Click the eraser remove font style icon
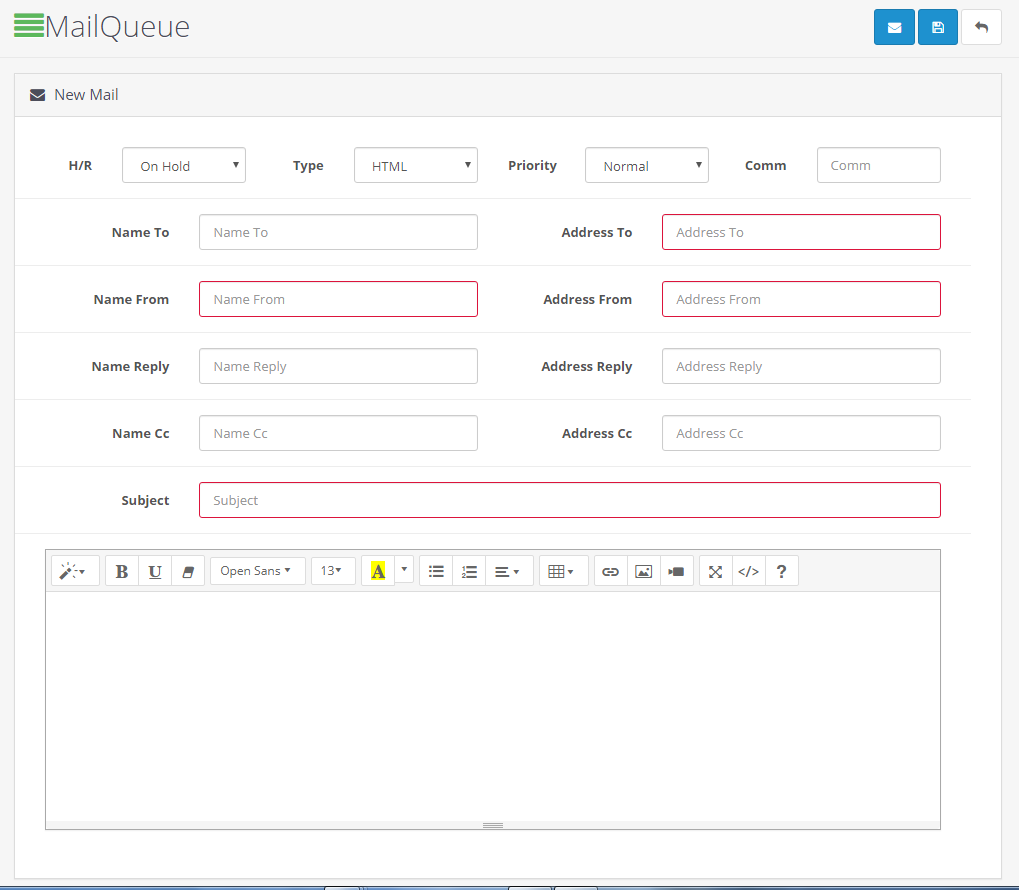 (x=188, y=571)
